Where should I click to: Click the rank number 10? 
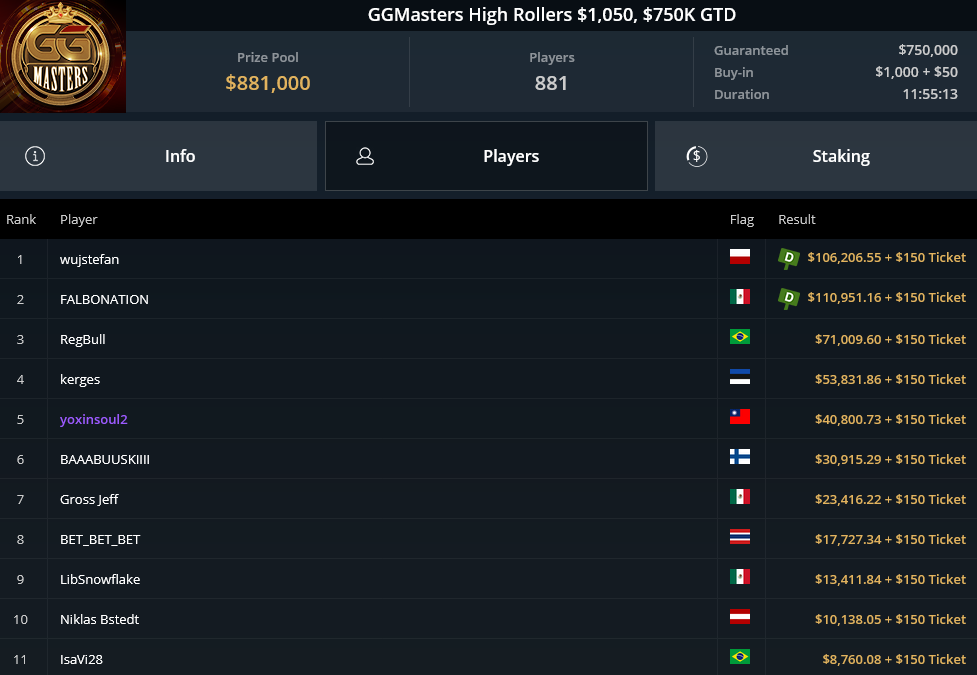click(x=21, y=620)
